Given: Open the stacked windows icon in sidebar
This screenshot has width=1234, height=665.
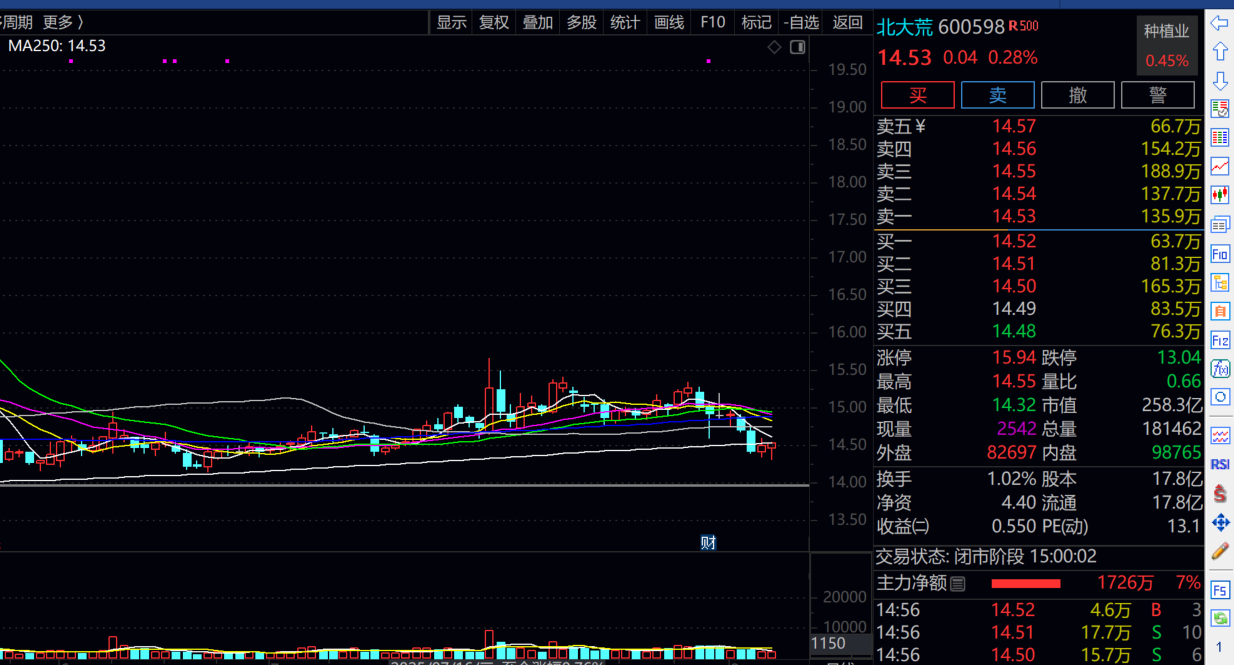Looking at the screenshot, I should tap(1219, 224).
